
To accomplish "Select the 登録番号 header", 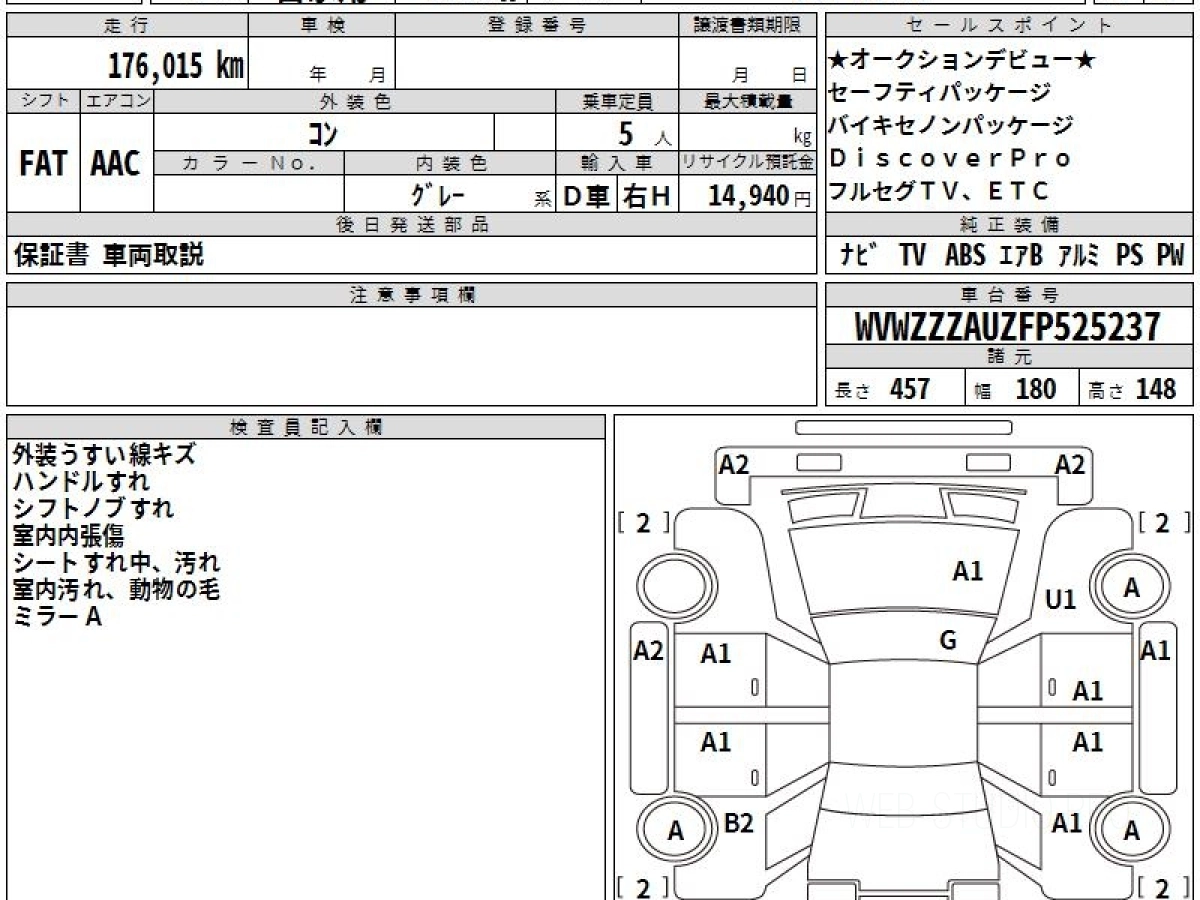I will (x=536, y=26).
